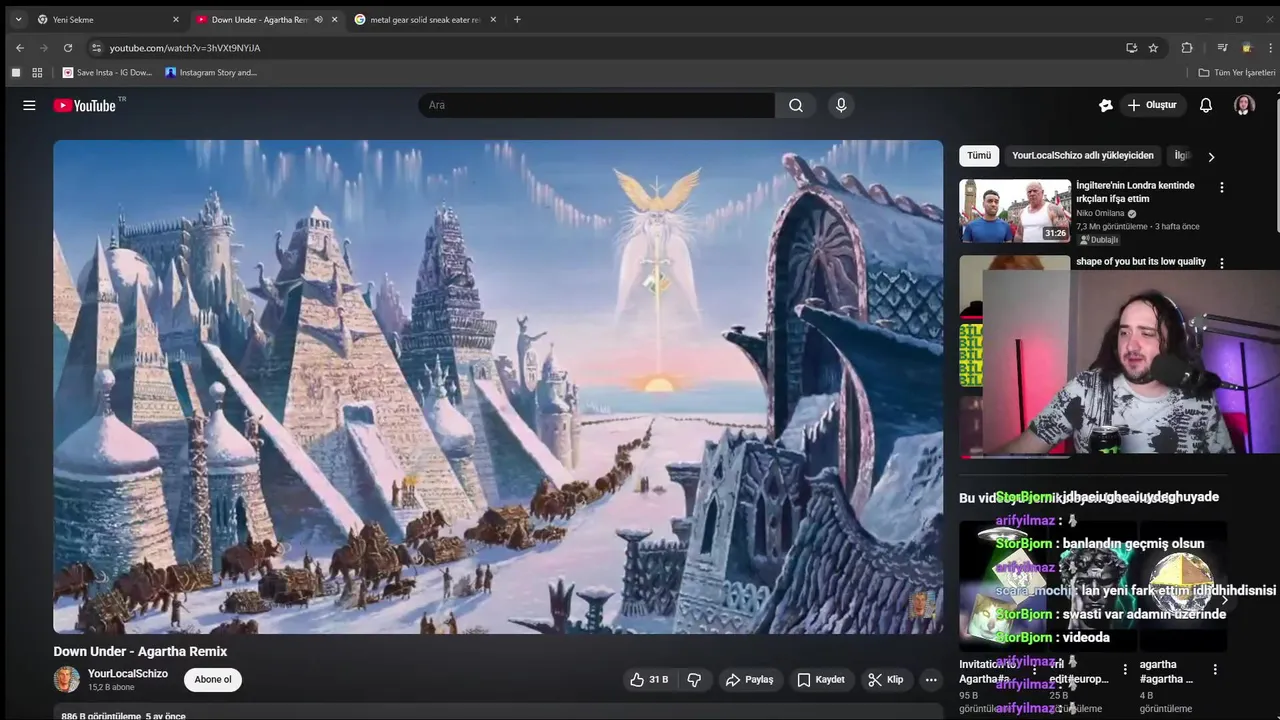Open İngiltere'nin Londra kentinde video thumbnail

pyautogui.click(x=1015, y=211)
